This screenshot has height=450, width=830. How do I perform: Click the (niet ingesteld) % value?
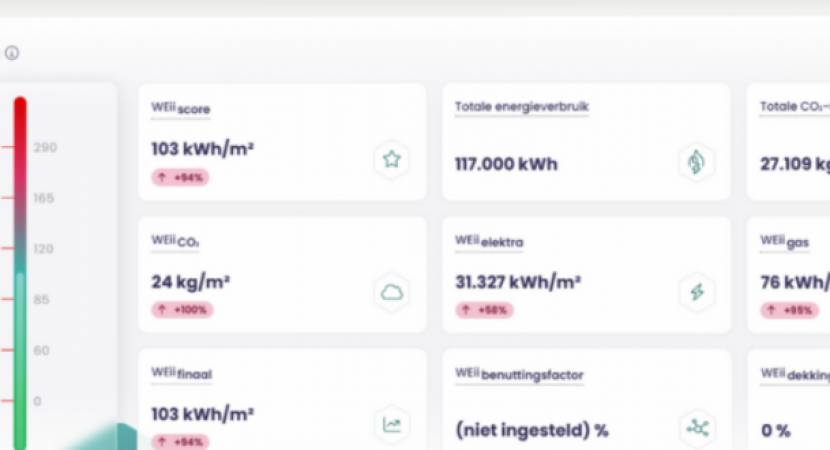point(531,431)
